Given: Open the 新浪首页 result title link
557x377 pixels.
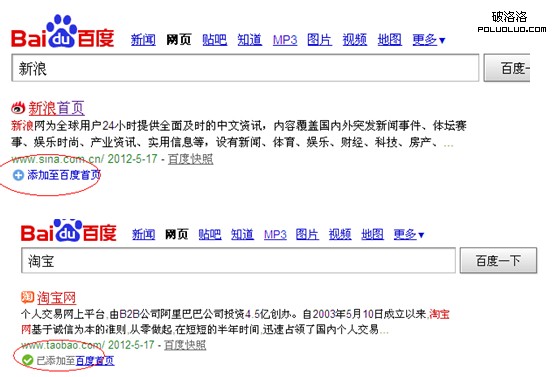Looking at the screenshot, I should 56,108.
